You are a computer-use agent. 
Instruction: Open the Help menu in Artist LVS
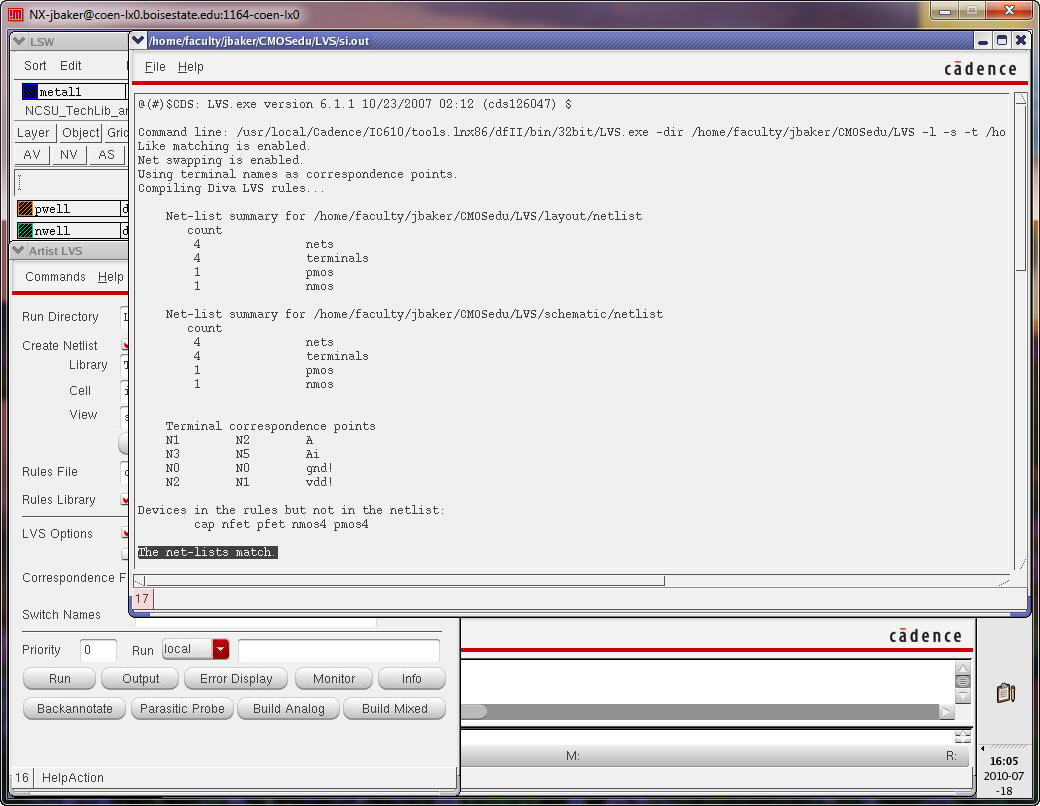(x=111, y=277)
